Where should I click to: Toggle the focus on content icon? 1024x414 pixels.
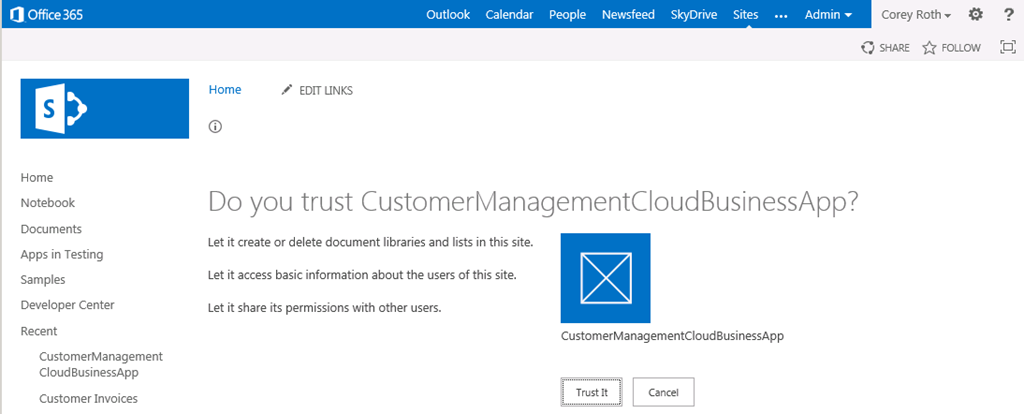pyautogui.click(x=1008, y=47)
